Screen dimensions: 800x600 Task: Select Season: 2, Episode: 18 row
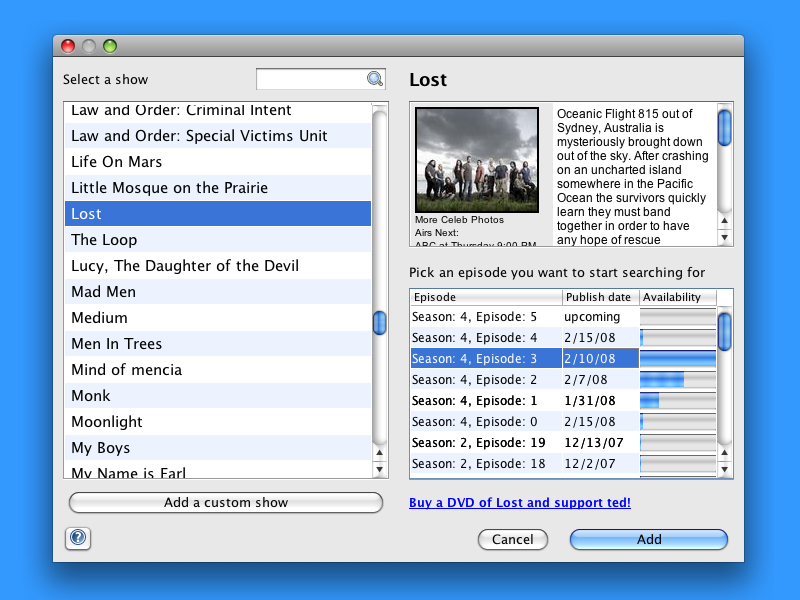tap(563, 463)
